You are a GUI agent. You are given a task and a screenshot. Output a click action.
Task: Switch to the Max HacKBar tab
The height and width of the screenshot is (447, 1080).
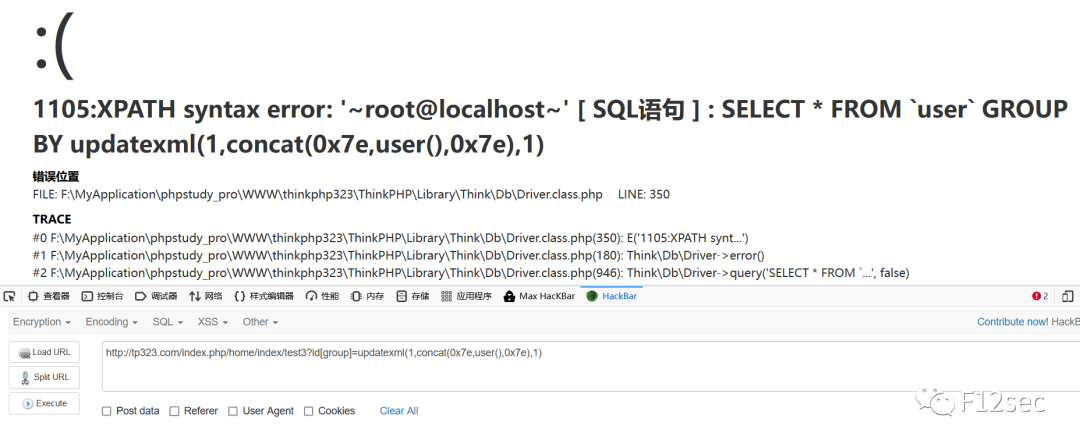click(x=539, y=296)
